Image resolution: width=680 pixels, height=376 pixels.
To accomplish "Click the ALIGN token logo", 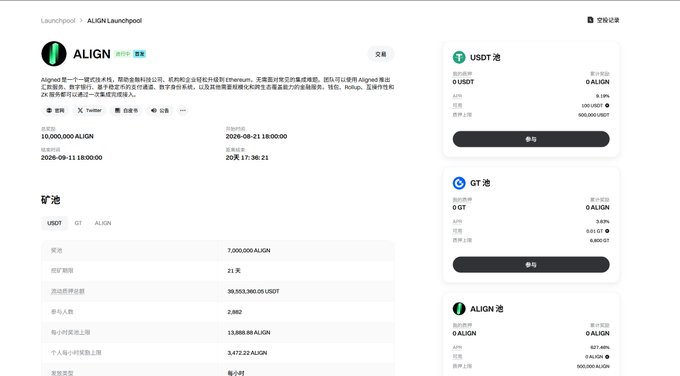I will (54, 54).
